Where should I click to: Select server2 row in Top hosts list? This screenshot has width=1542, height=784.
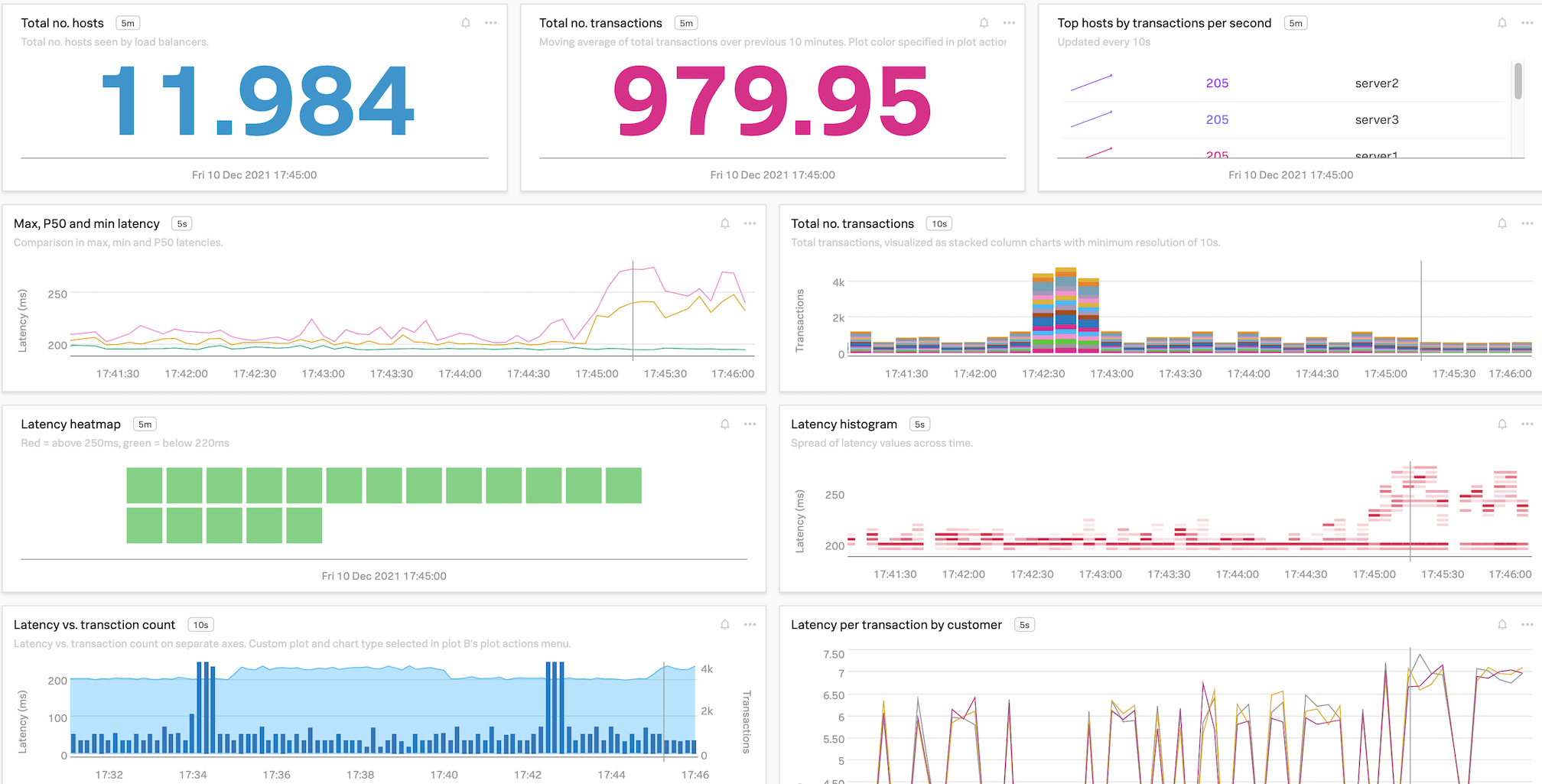1376,83
